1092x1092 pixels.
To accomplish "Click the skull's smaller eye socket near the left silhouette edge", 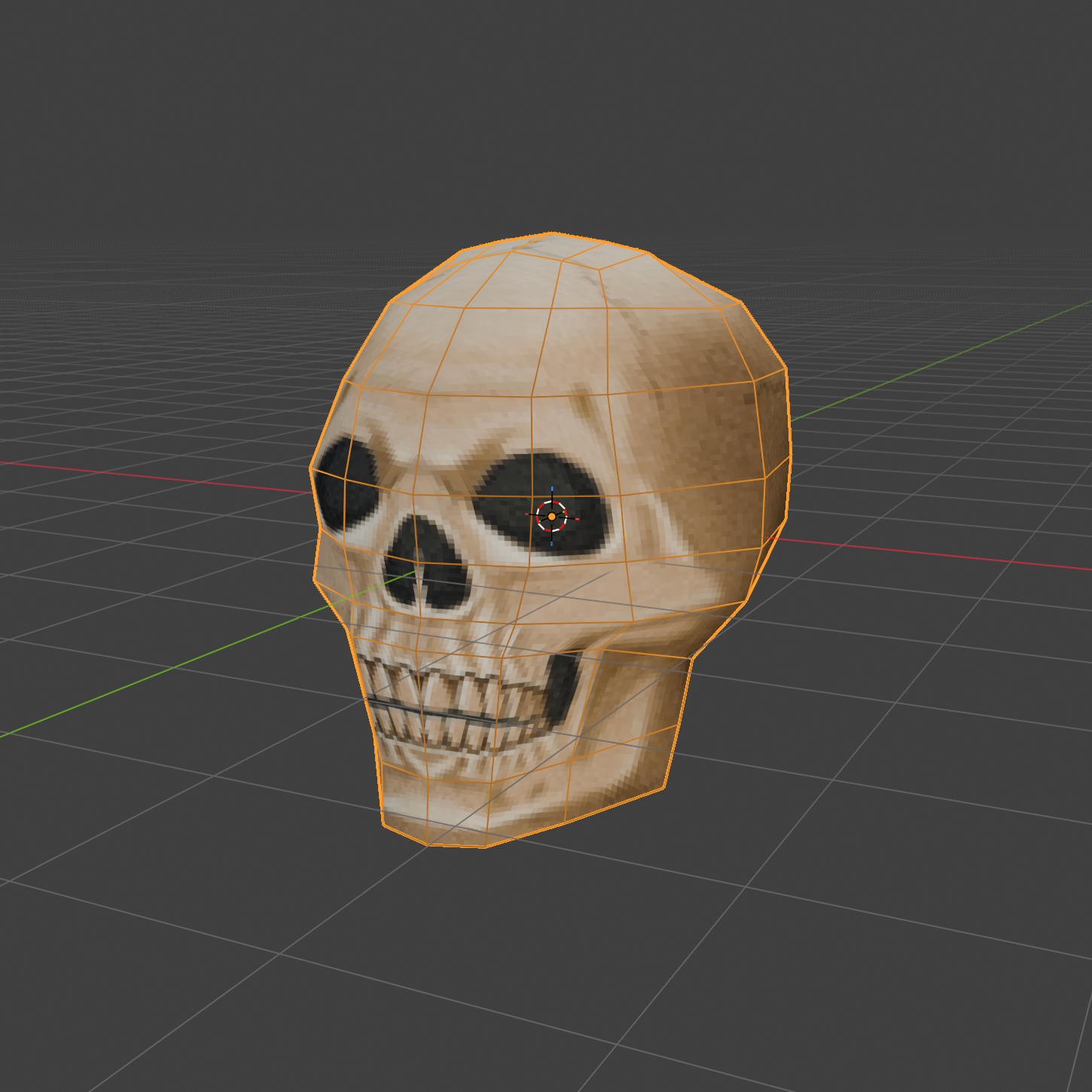I will coord(346,484).
